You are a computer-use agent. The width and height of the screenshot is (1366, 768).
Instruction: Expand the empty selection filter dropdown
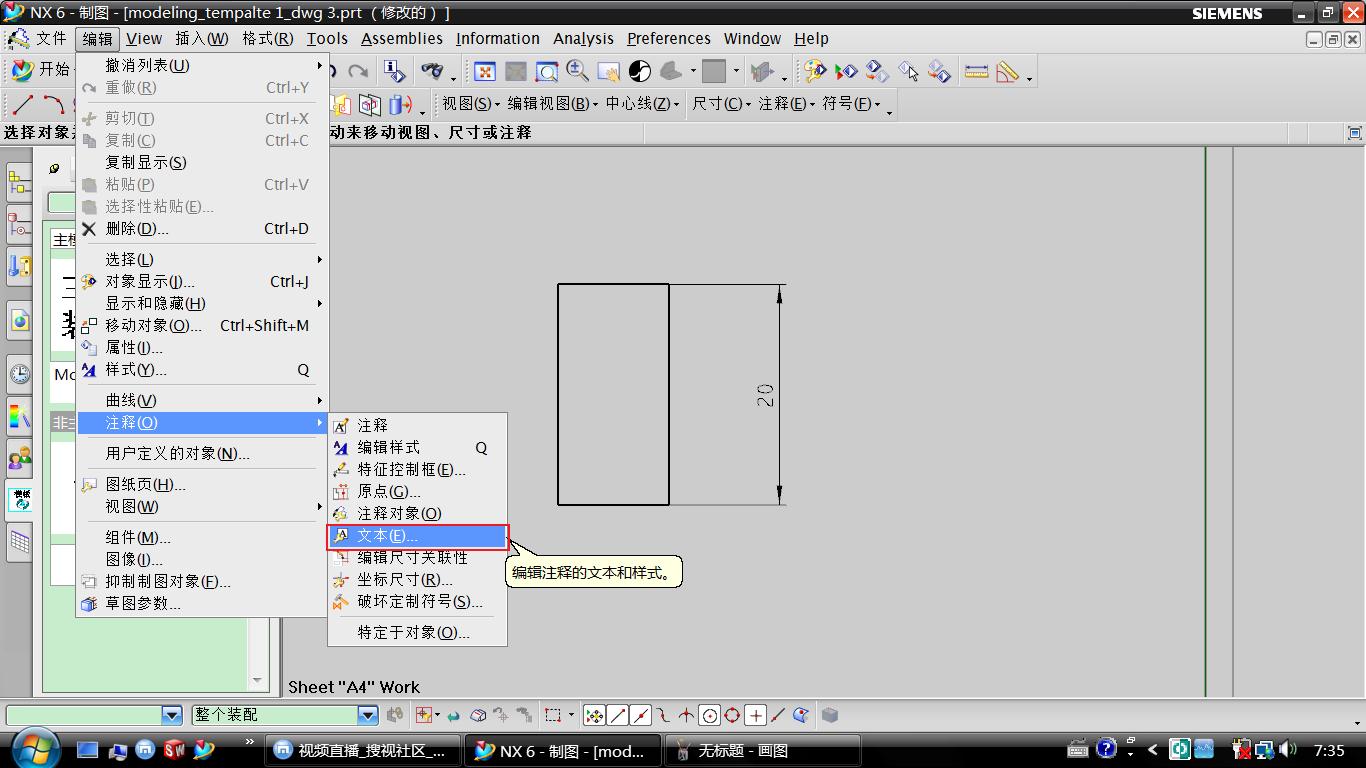[172, 715]
